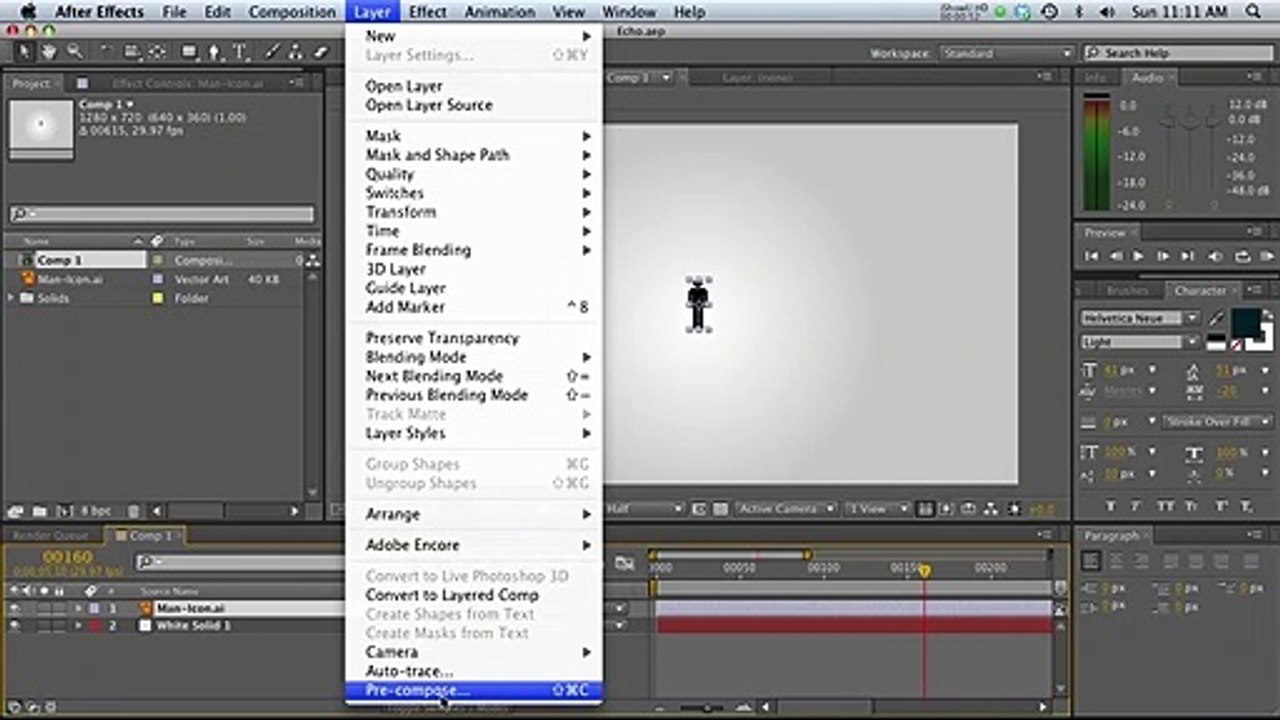This screenshot has width=1280, height=720.
Task: Switch to Render Queue tab
Action: point(50,536)
